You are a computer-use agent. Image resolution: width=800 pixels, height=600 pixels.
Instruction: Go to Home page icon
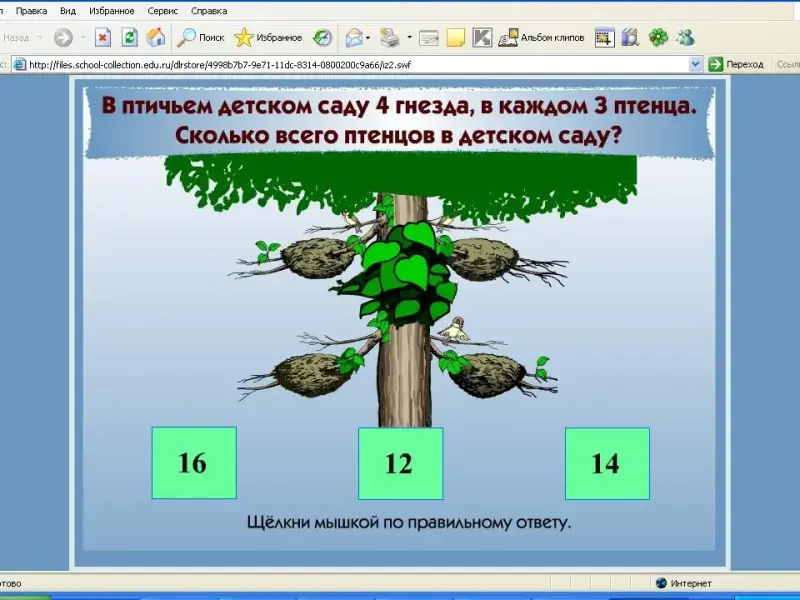tap(156, 38)
